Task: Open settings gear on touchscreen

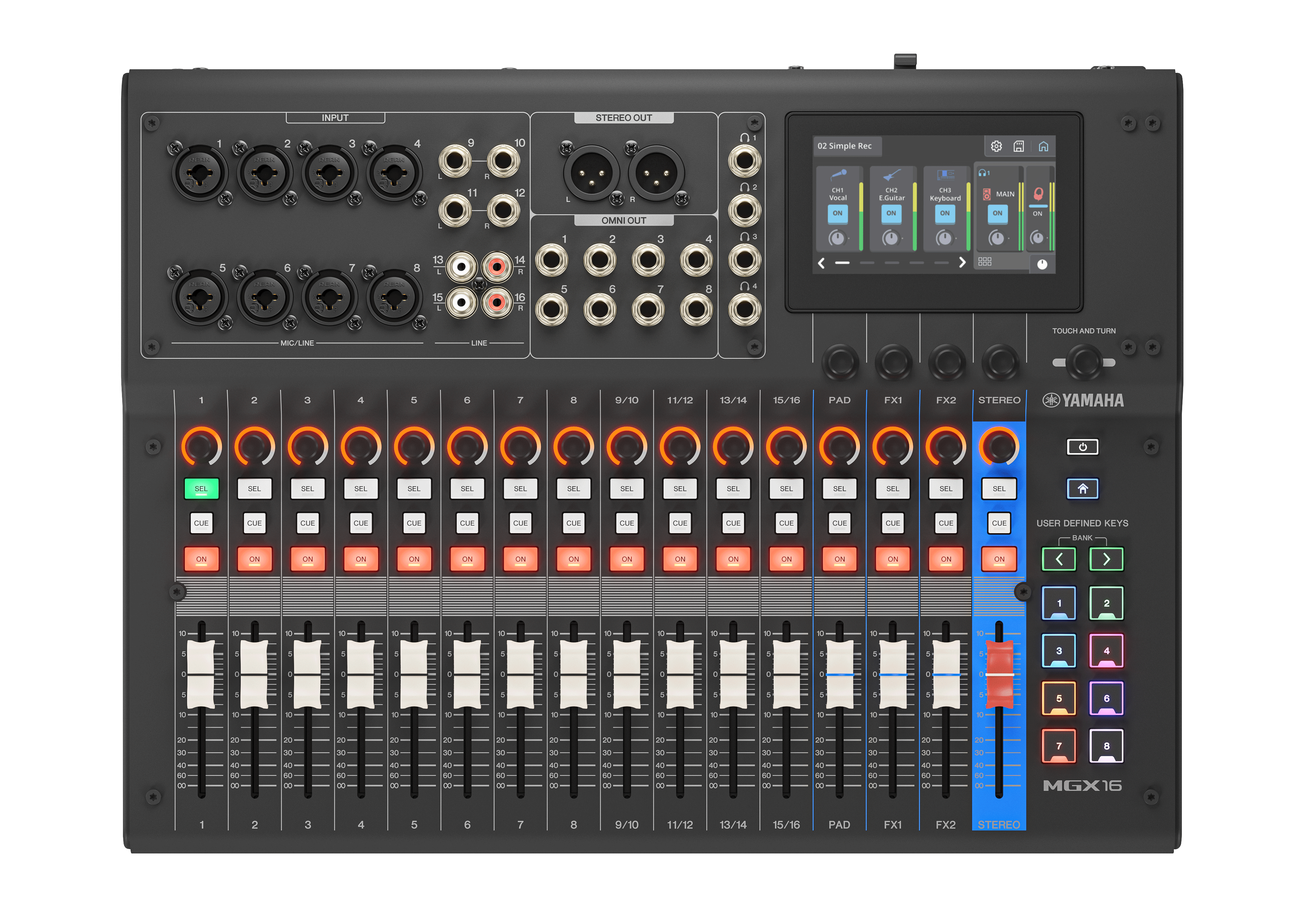Action: [996, 146]
